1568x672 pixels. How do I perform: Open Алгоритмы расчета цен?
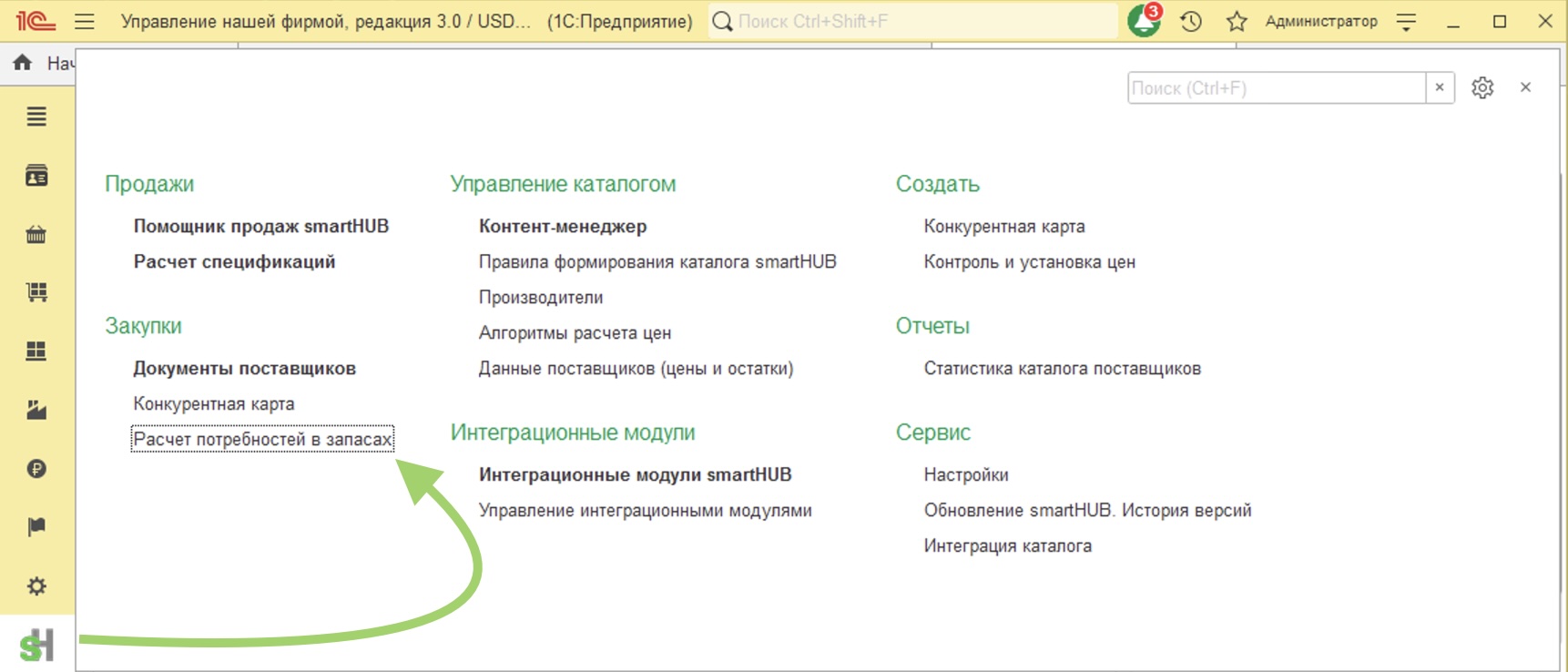[575, 332]
